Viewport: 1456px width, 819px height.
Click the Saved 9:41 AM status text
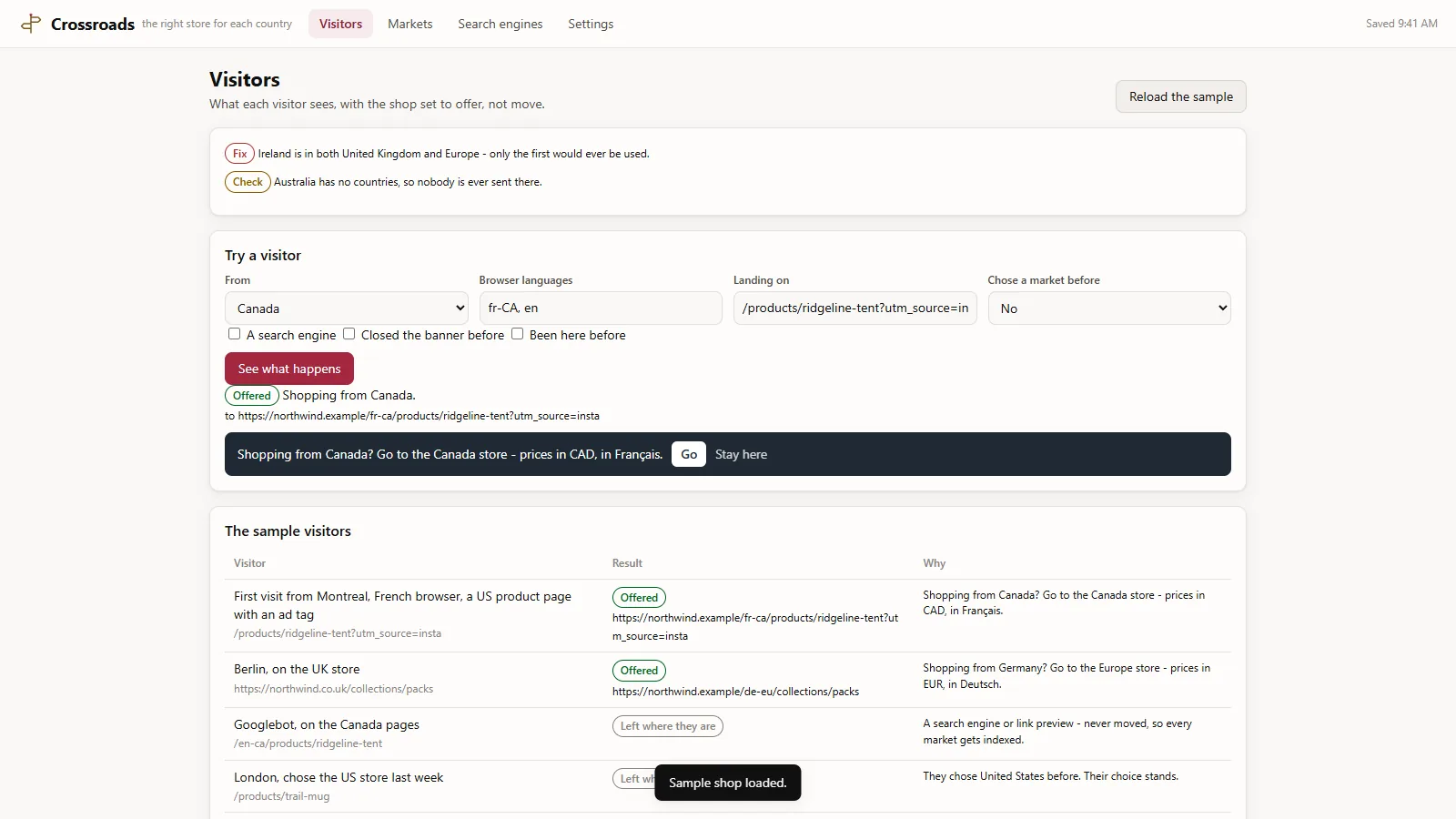[x=1401, y=24]
